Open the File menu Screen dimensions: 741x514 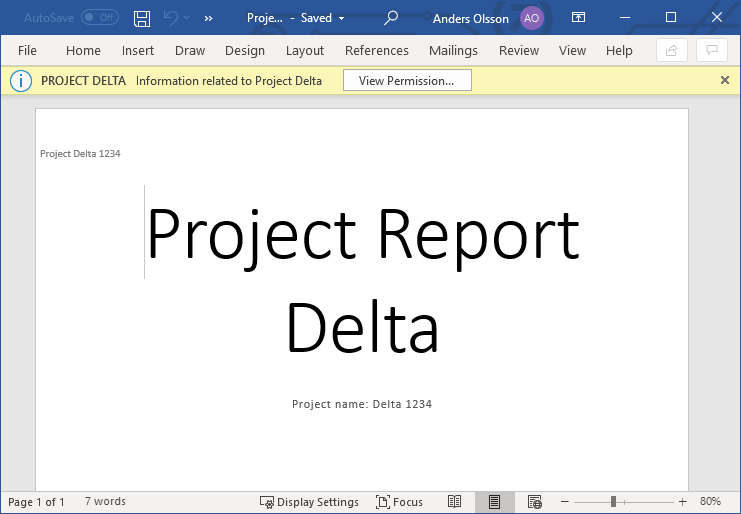(x=27, y=50)
